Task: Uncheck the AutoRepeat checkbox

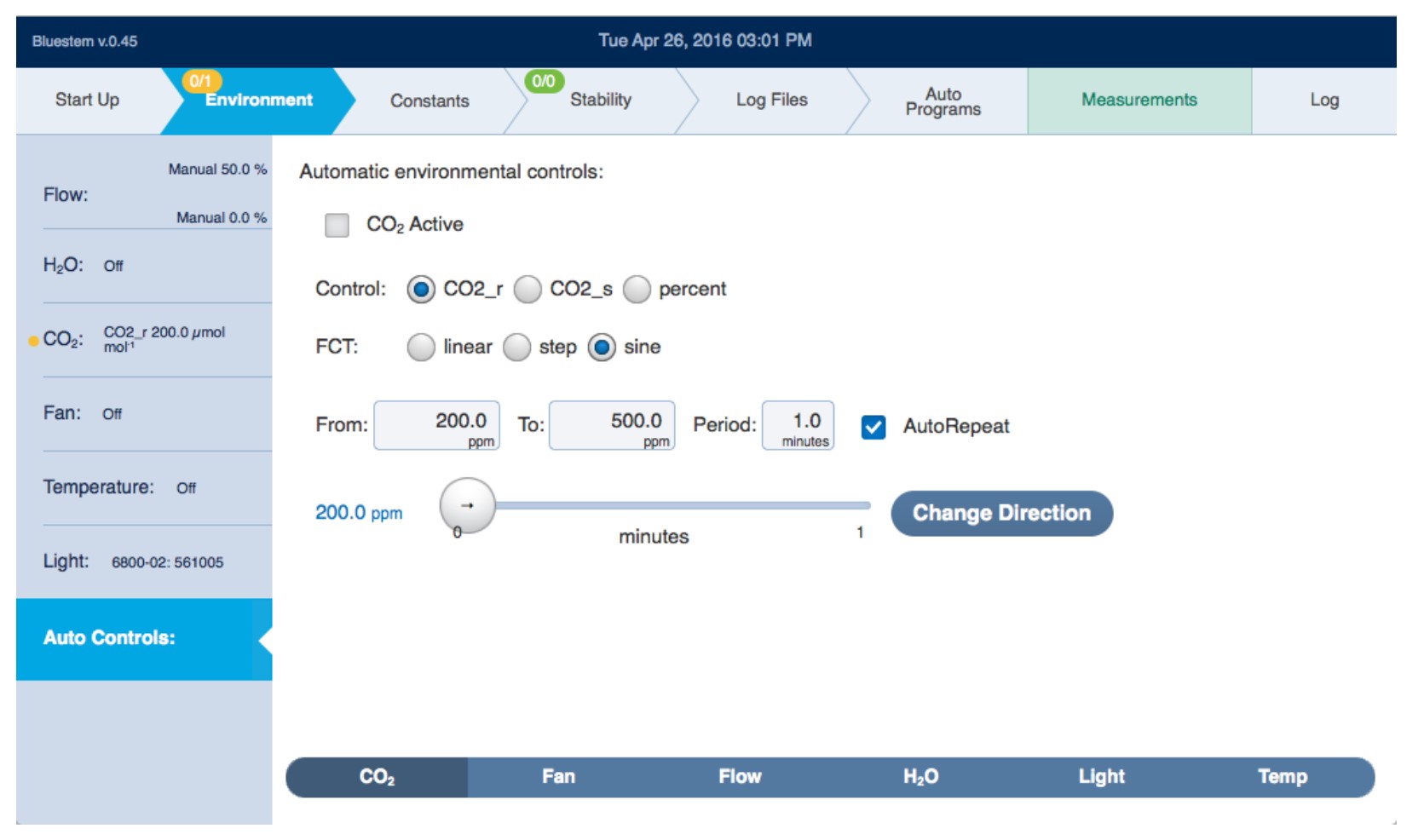Action: 873,426
